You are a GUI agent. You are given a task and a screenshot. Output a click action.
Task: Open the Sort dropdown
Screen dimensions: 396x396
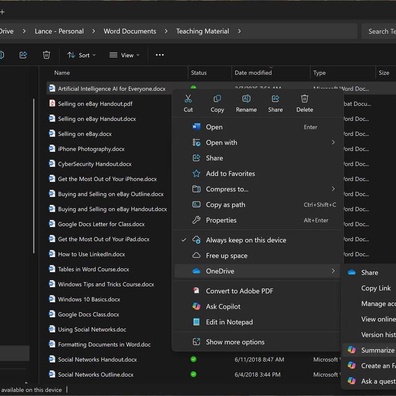[82, 55]
